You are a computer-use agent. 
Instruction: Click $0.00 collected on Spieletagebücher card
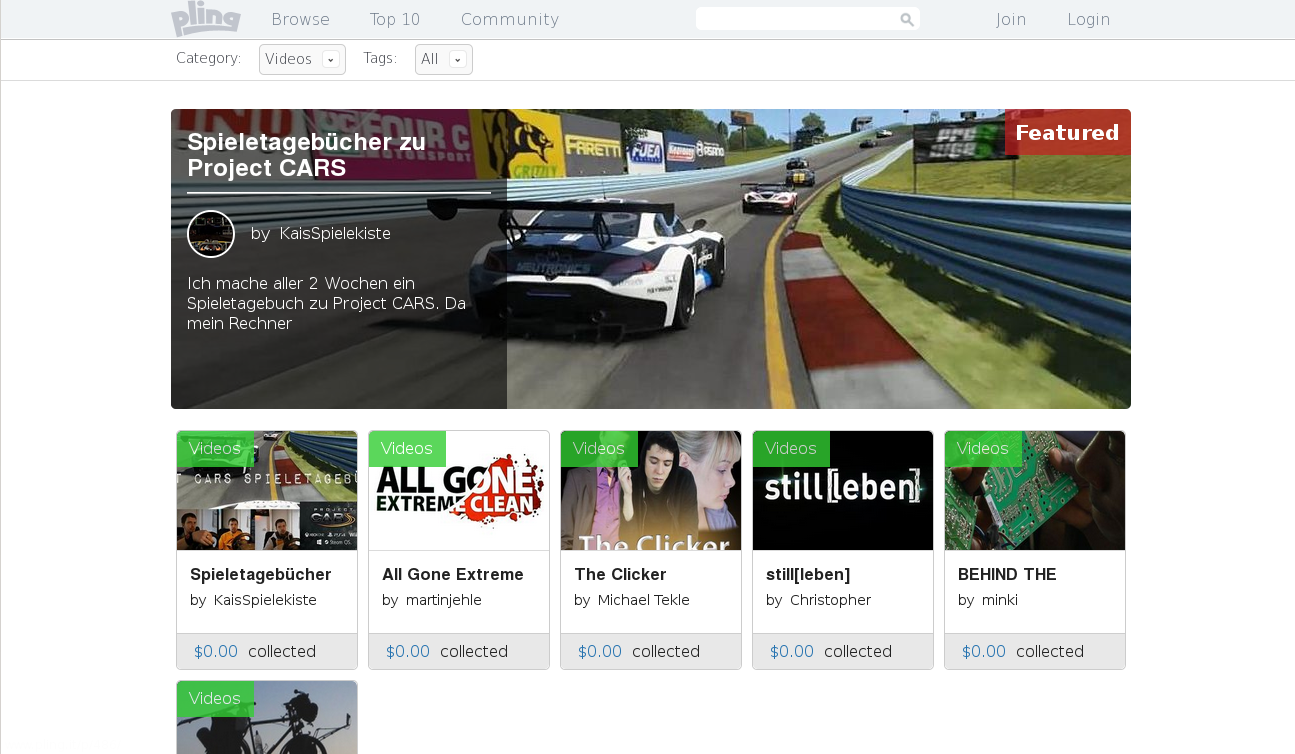[255, 652]
